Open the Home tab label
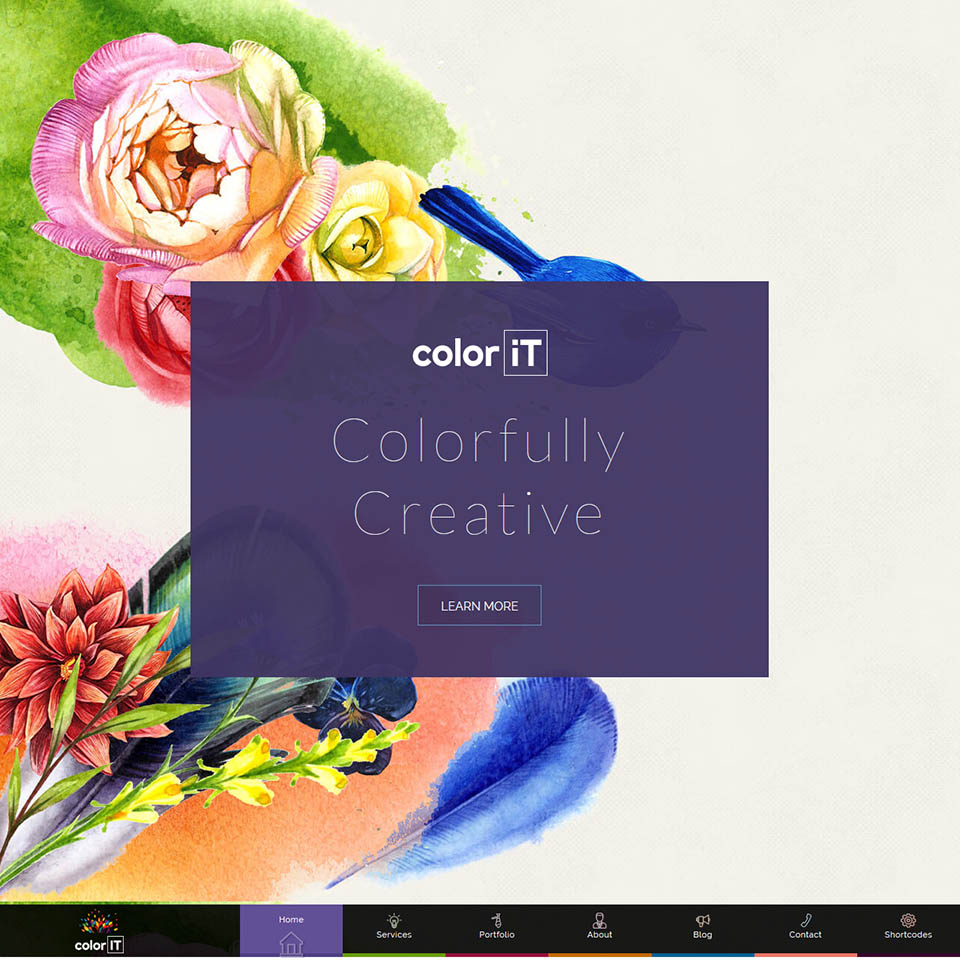Viewport: 960px width, 960px height. point(291,919)
